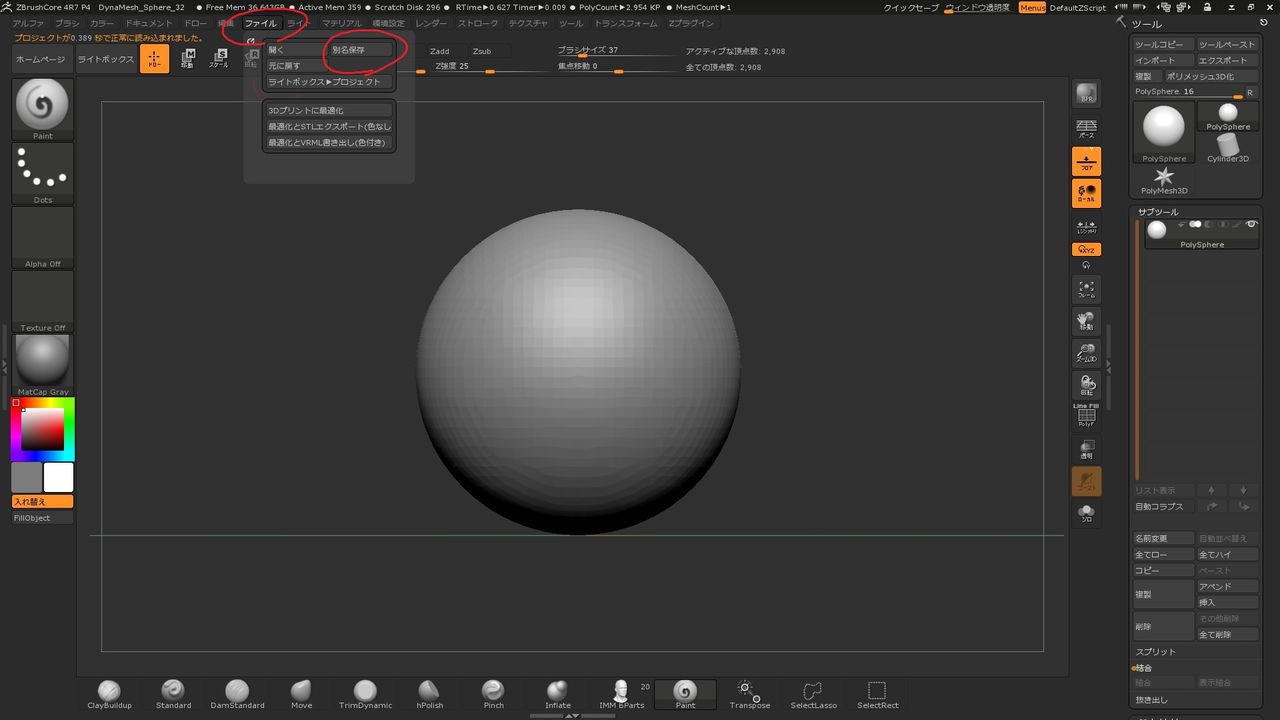Click the canvas Rotate (回転) navigation icon

pyautogui.click(x=1086, y=385)
